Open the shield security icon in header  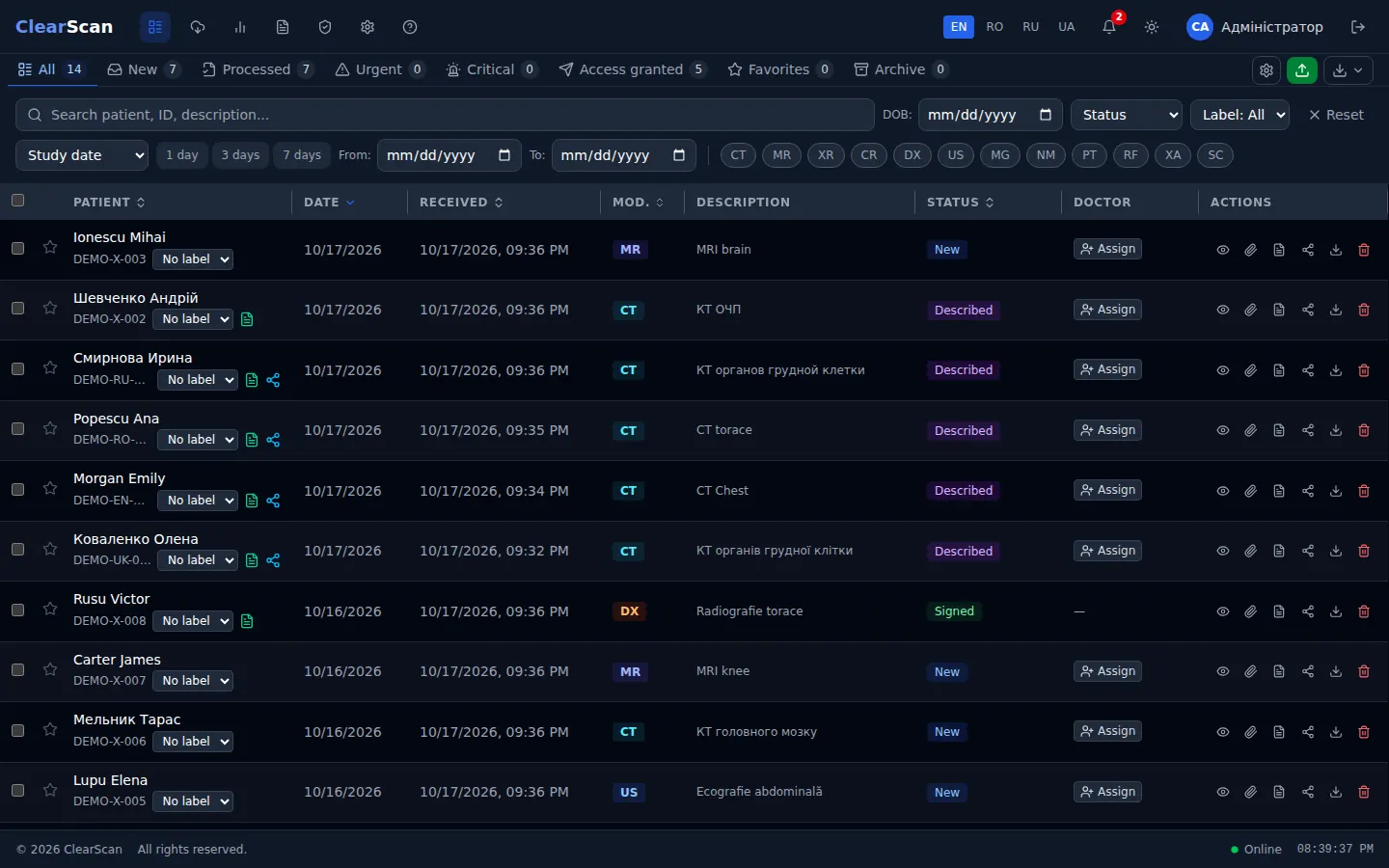click(325, 27)
